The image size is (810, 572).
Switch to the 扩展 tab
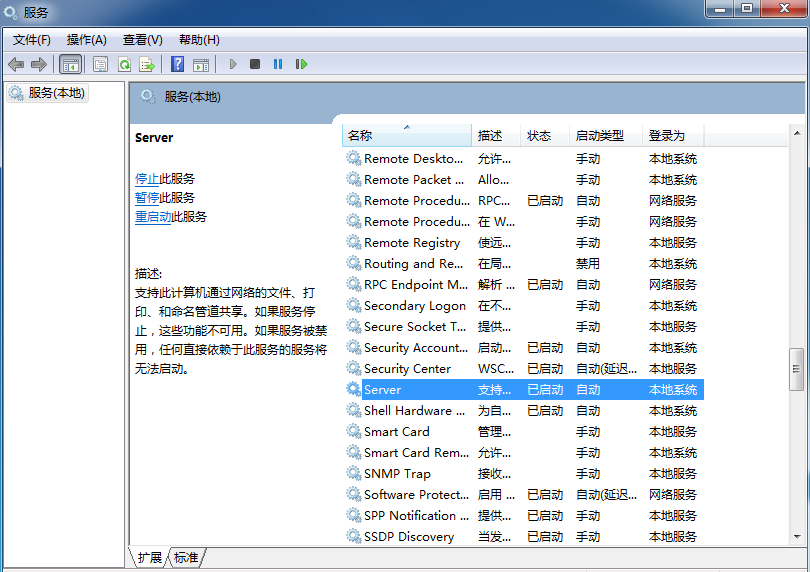click(x=150, y=558)
